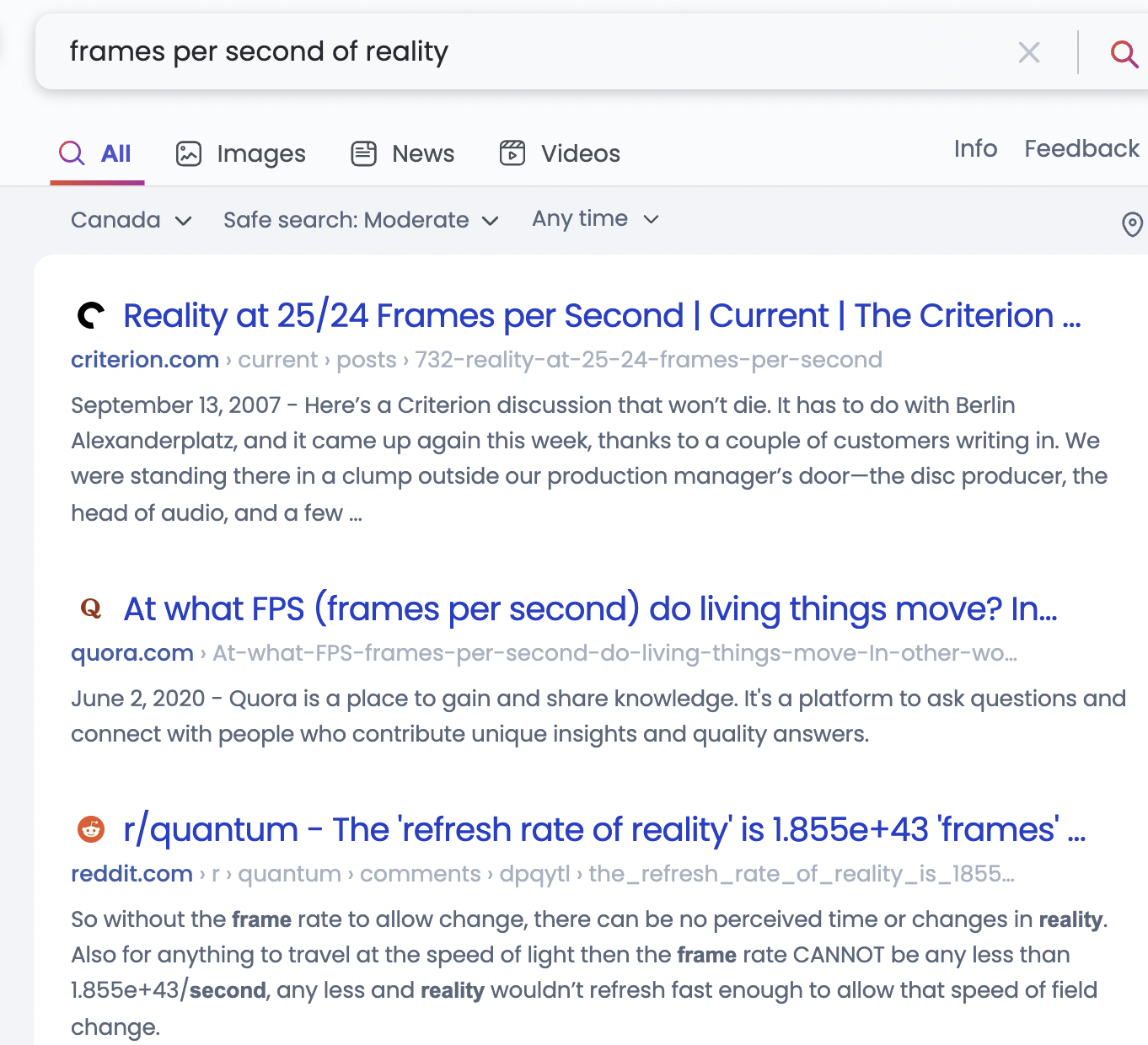
Task: Open r/quantum refresh rate of reality result
Action: [x=604, y=829]
